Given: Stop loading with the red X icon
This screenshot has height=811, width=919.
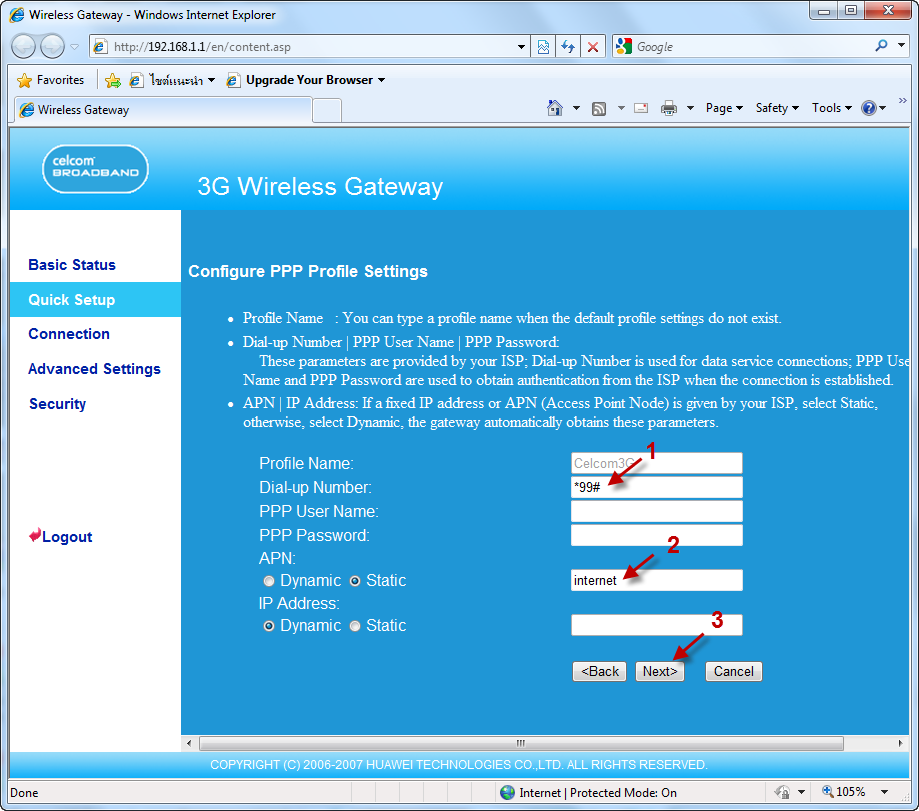Looking at the screenshot, I should [593, 47].
